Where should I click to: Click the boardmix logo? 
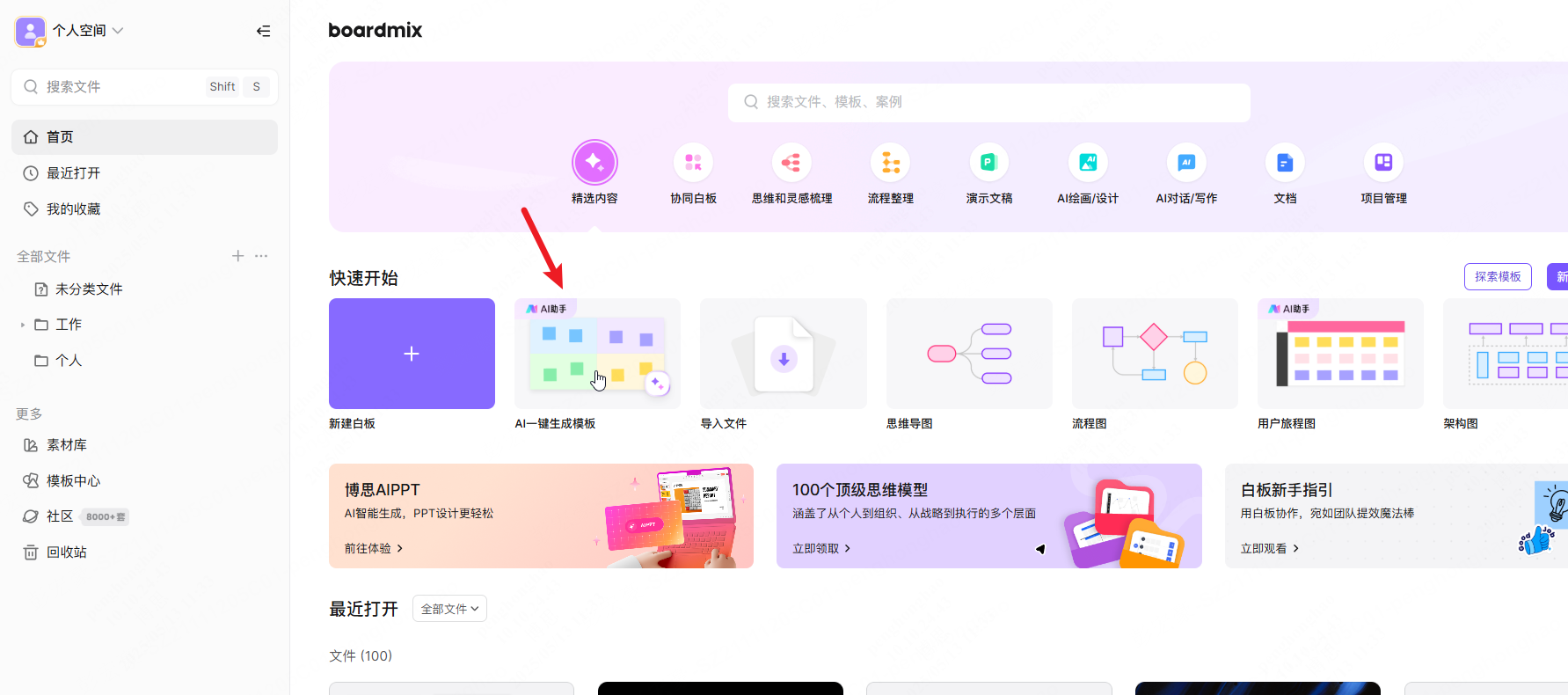(375, 30)
